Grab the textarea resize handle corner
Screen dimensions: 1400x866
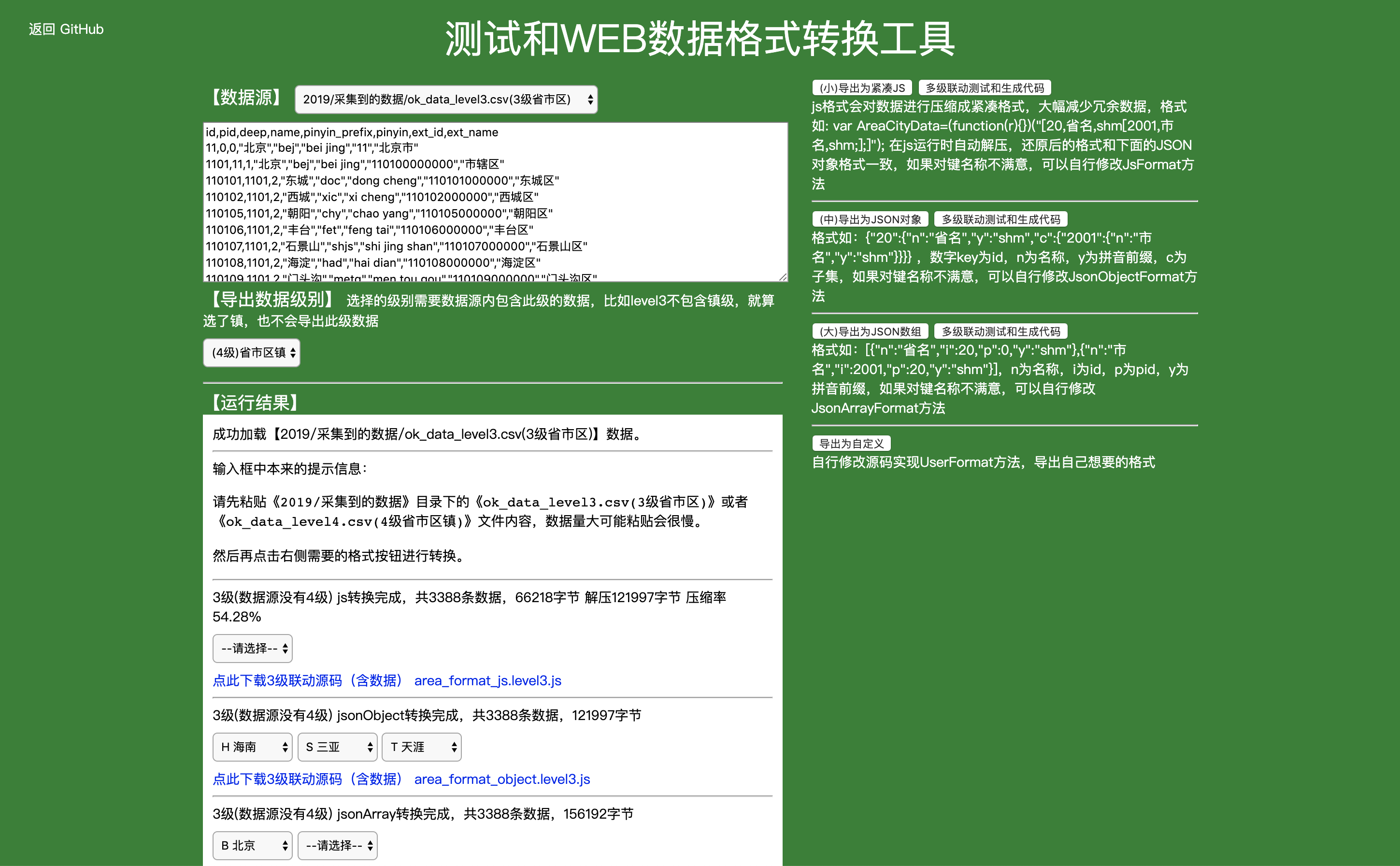783,276
